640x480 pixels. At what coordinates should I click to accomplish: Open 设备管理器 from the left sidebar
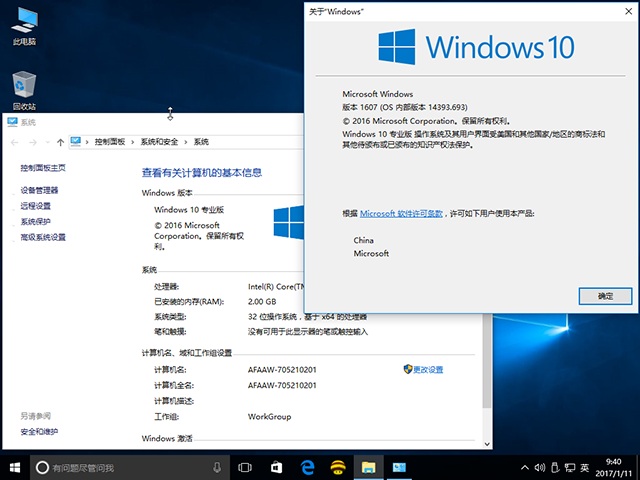tap(39, 190)
